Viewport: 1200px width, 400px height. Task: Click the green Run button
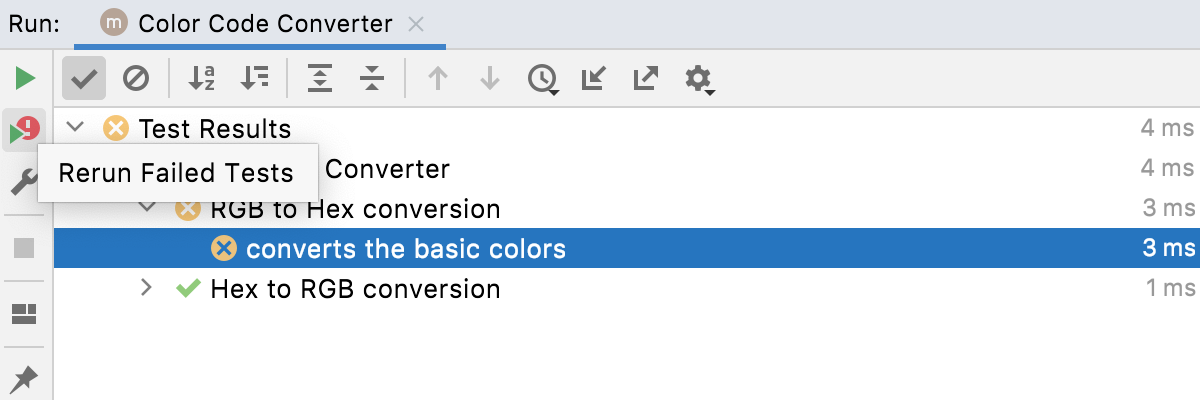tap(25, 78)
